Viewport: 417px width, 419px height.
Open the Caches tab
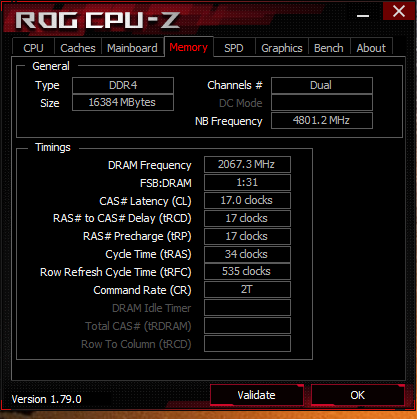78,48
